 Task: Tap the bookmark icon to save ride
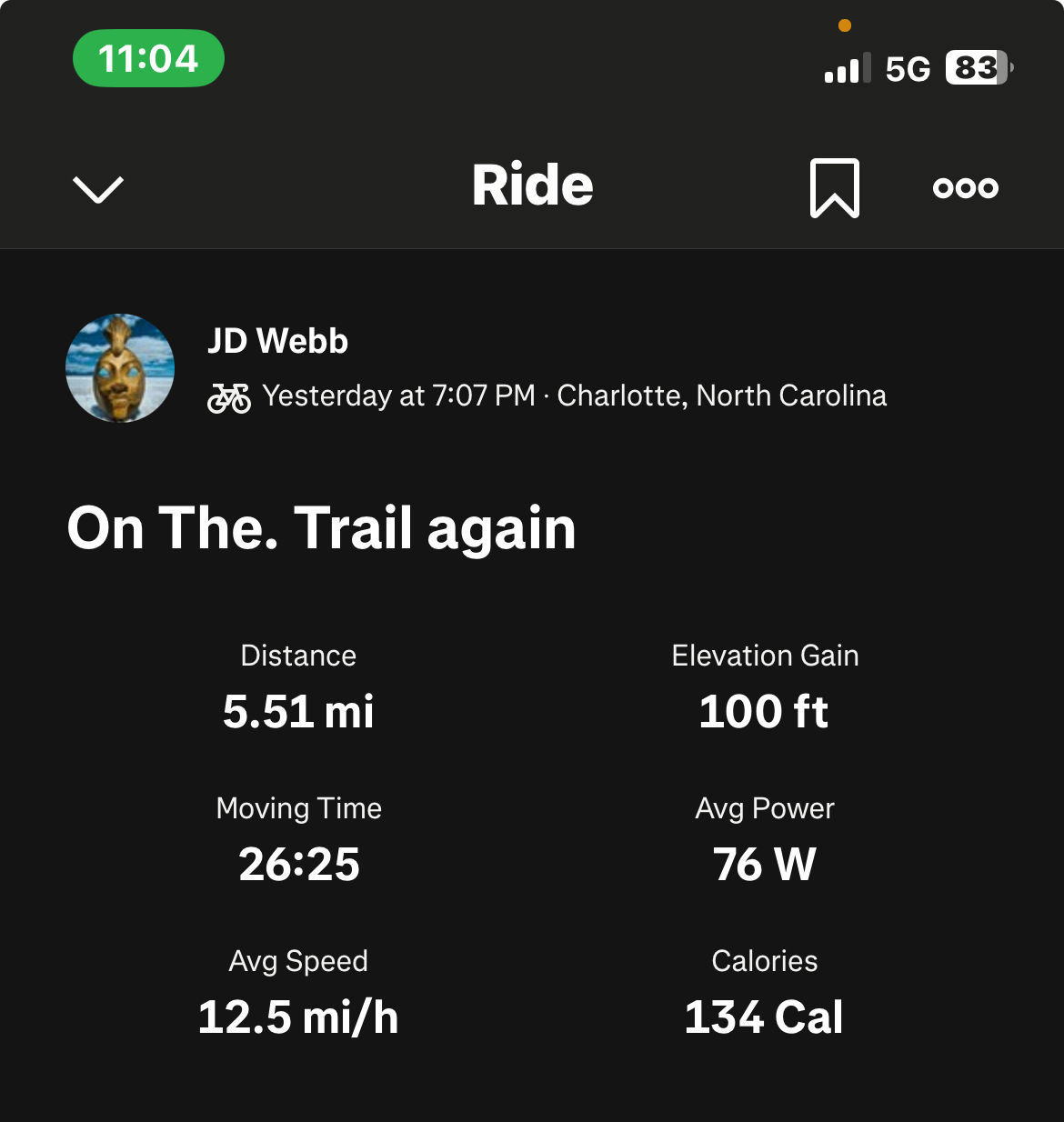coord(835,188)
